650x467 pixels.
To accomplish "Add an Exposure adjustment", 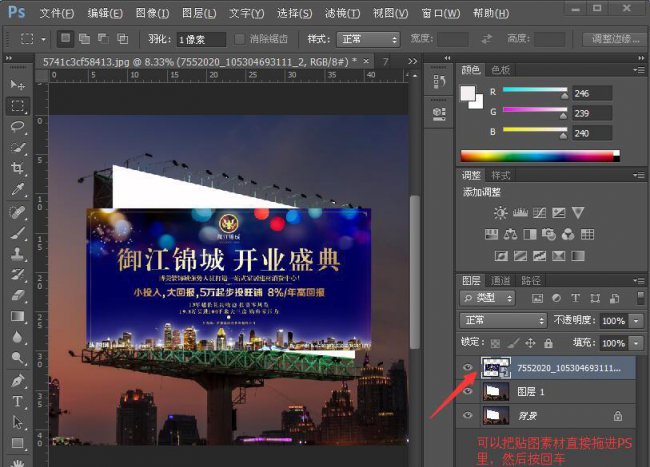I will click(x=558, y=213).
